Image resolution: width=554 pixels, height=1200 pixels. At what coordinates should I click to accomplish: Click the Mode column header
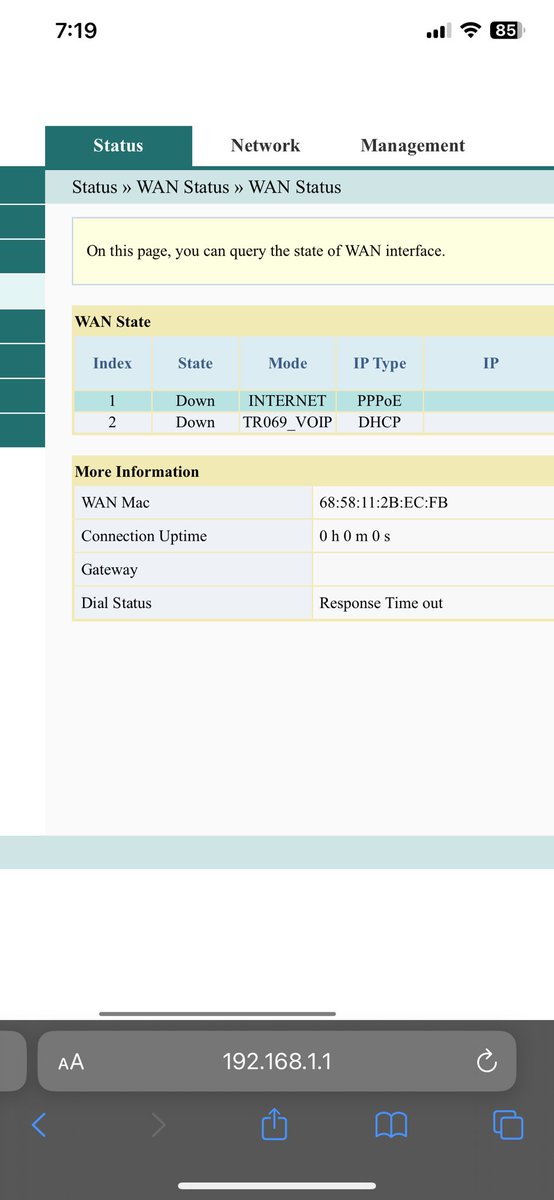tap(288, 363)
